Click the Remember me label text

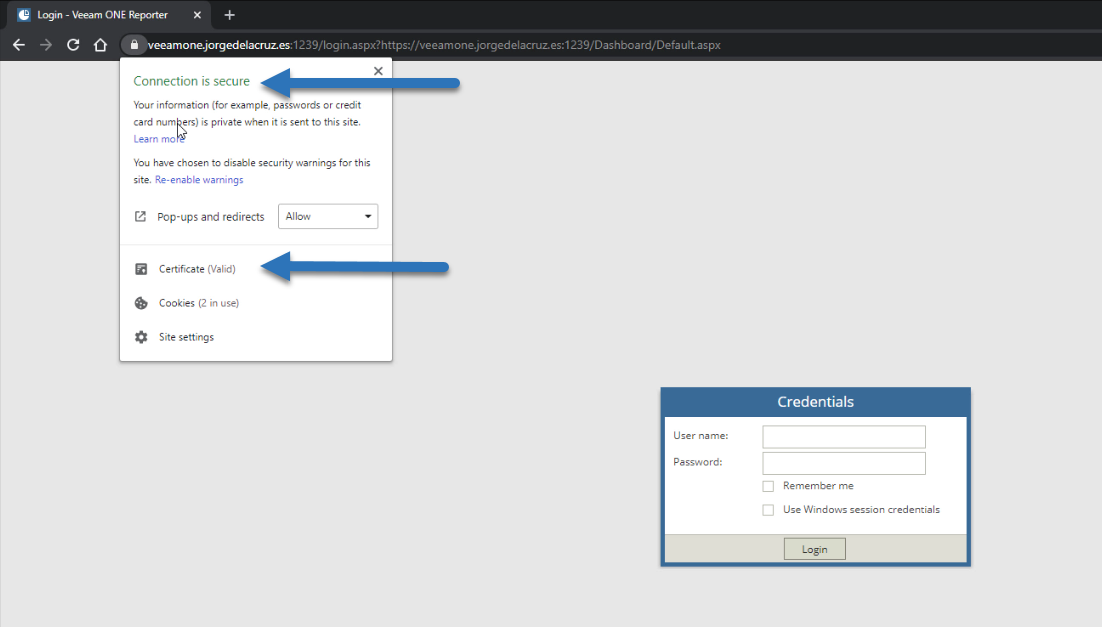point(818,486)
